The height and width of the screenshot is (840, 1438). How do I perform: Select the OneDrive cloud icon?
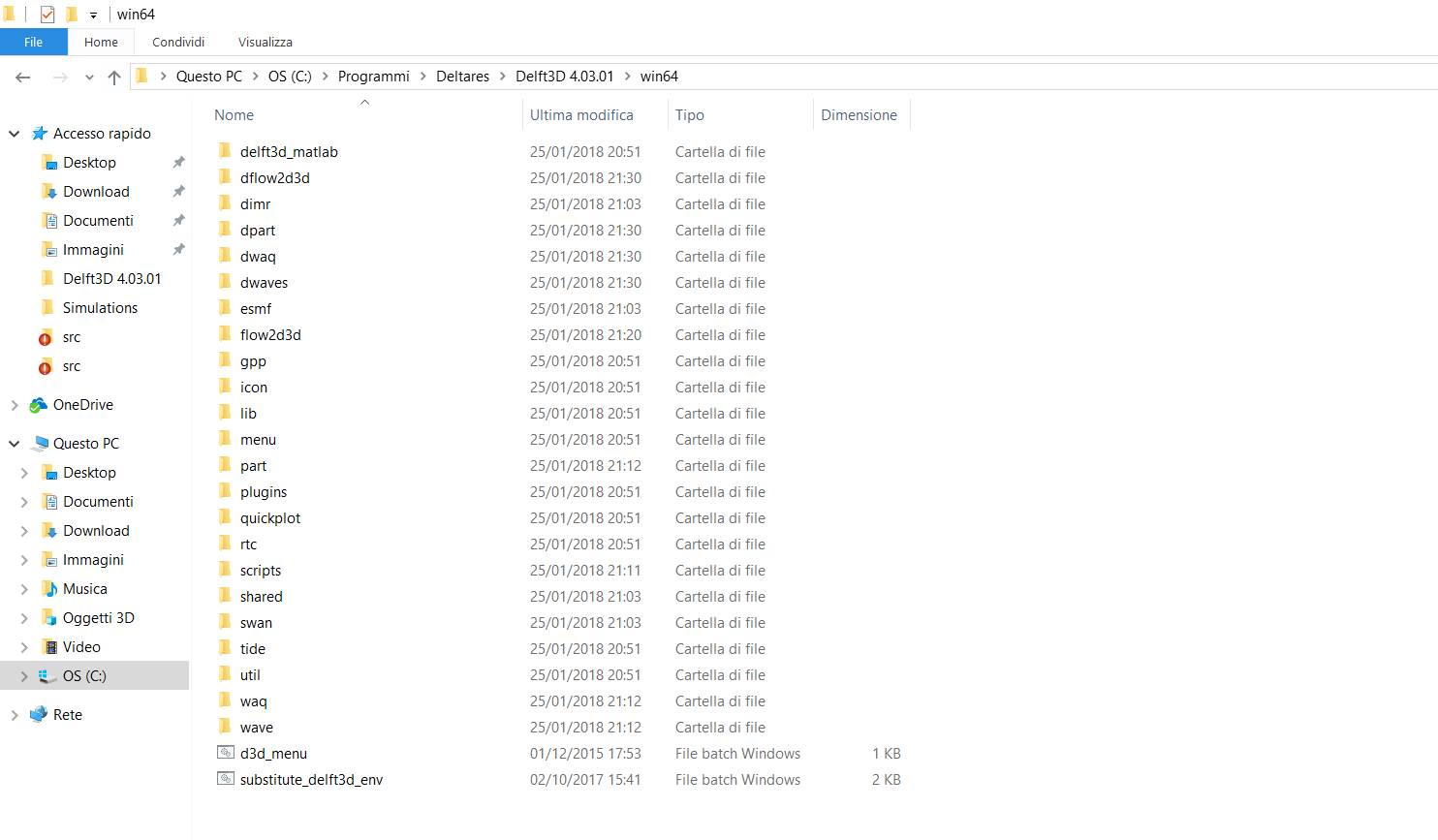pos(39,405)
